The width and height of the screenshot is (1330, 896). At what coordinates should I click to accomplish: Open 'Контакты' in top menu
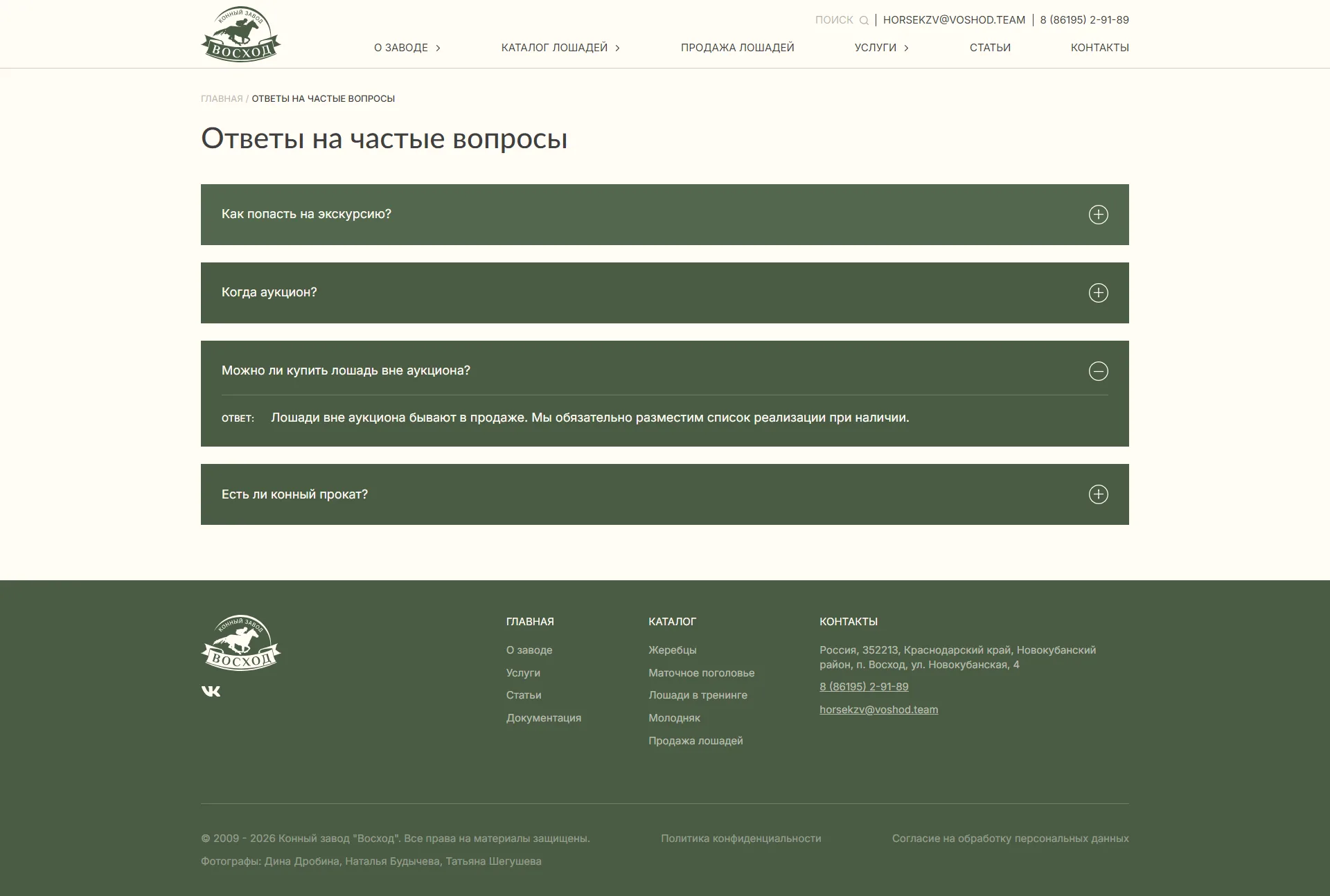tap(1099, 48)
